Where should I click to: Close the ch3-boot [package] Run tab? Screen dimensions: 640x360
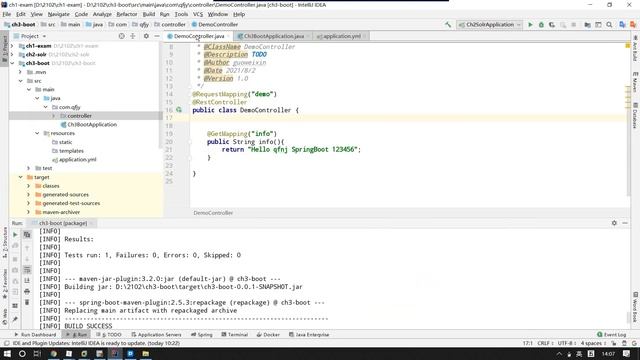92,223
